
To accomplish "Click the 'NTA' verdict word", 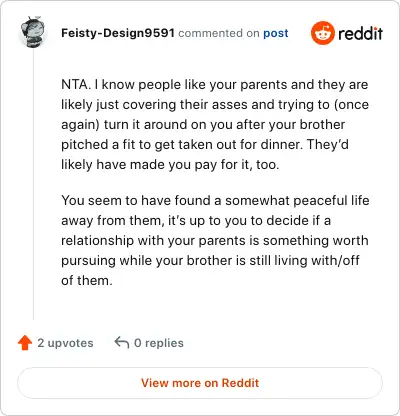I will [x=75, y=84].
